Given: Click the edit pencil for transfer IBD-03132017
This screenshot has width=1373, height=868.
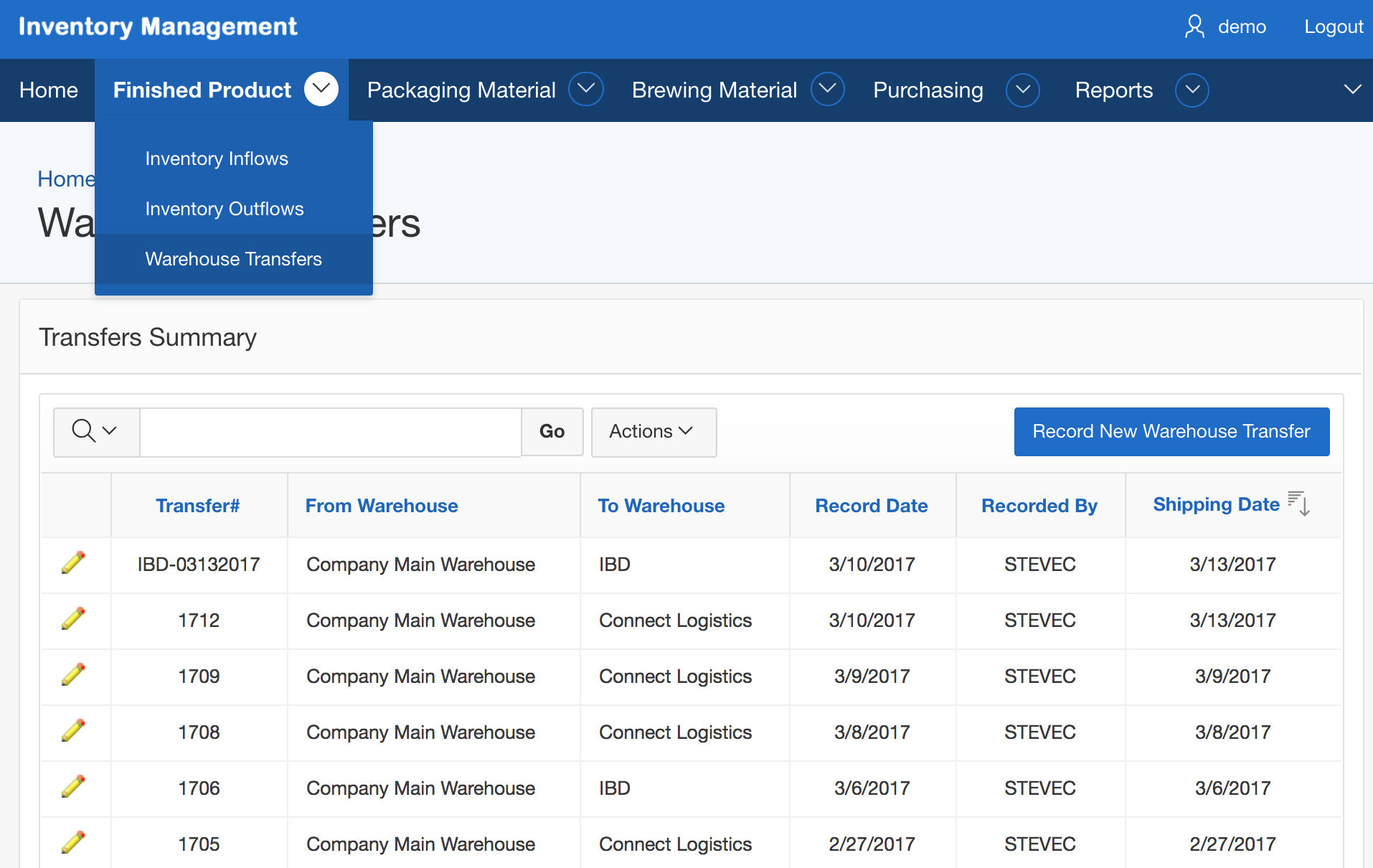Looking at the screenshot, I should [x=73, y=563].
